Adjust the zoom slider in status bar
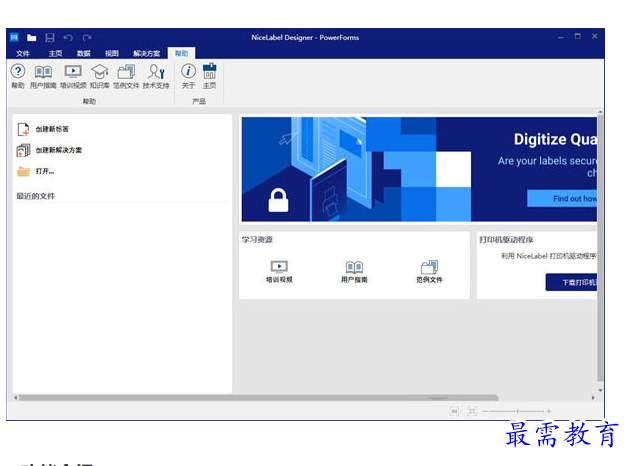The image size is (627, 466). pyautogui.click(x=517, y=411)
